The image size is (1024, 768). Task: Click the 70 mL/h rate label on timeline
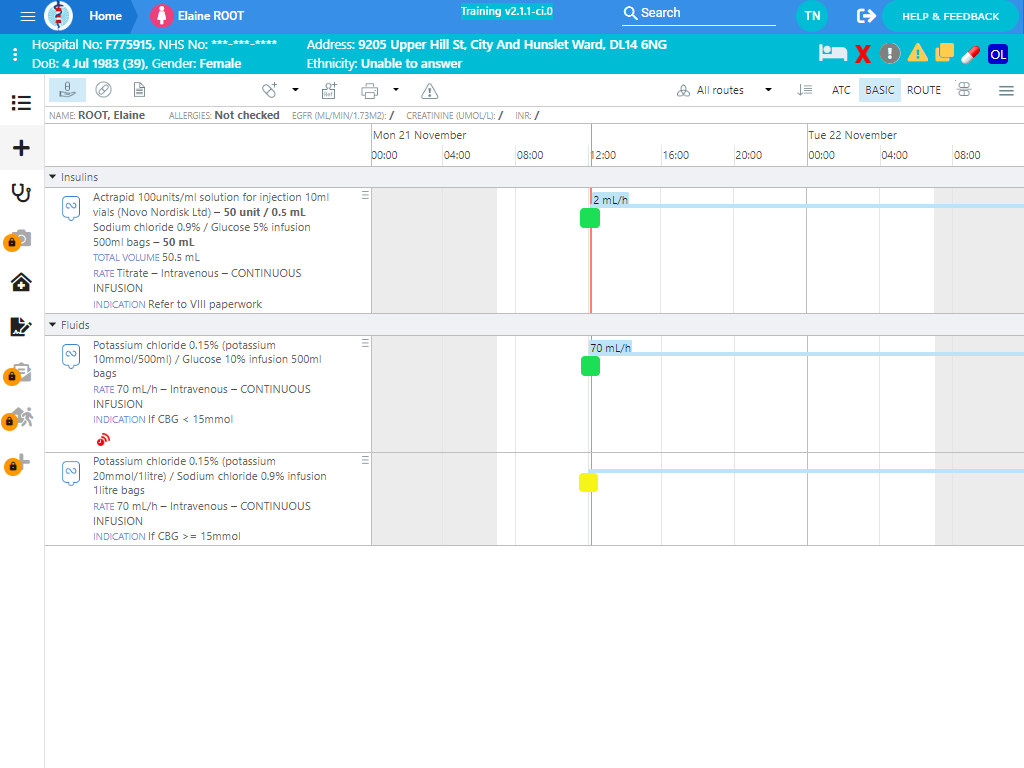(x=611, y=348)
